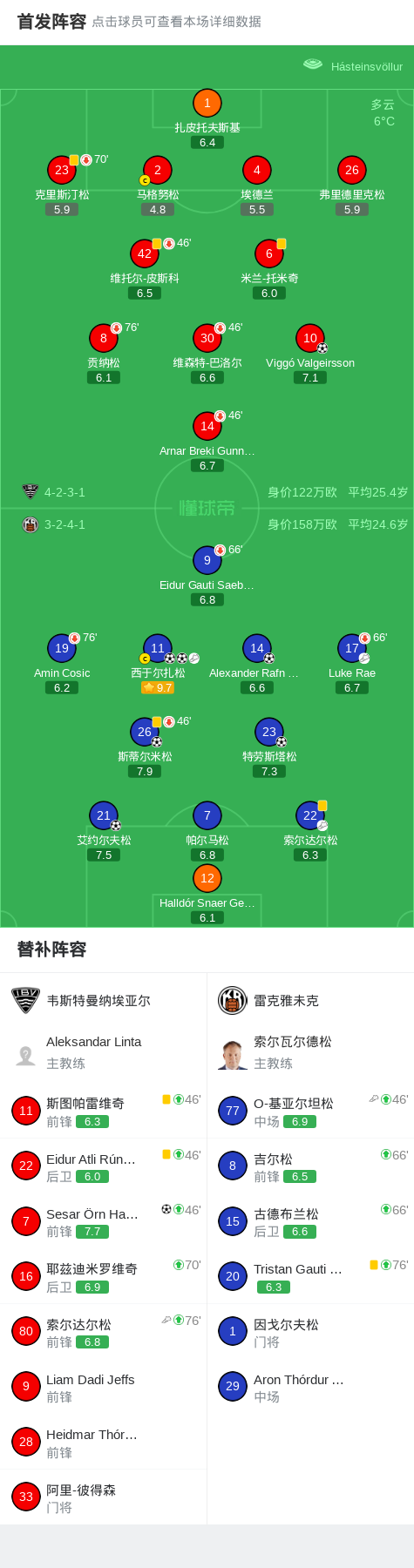This screenshot has width=414, height=1568.
Task: Tap captain number 2 马格努松 circle
Action: (x=158, y=170)
